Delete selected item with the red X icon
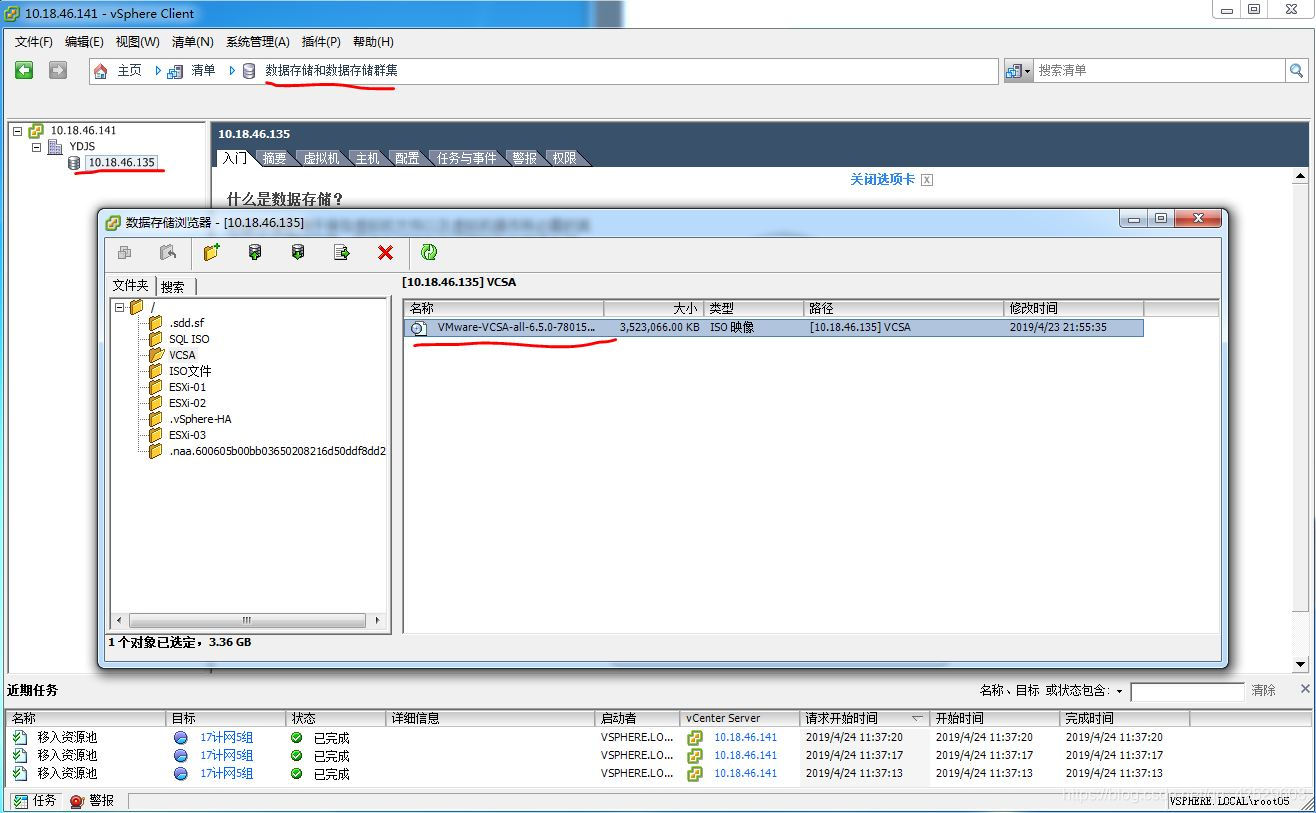Screen dimensions: 1316x813 pos(385,253)
